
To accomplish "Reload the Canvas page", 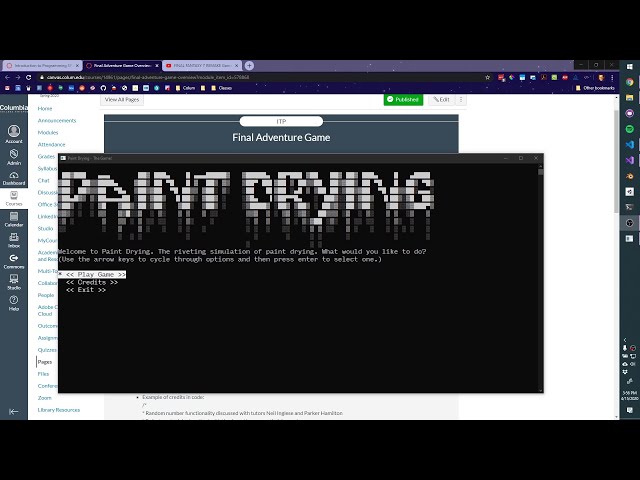I will 29,77.
